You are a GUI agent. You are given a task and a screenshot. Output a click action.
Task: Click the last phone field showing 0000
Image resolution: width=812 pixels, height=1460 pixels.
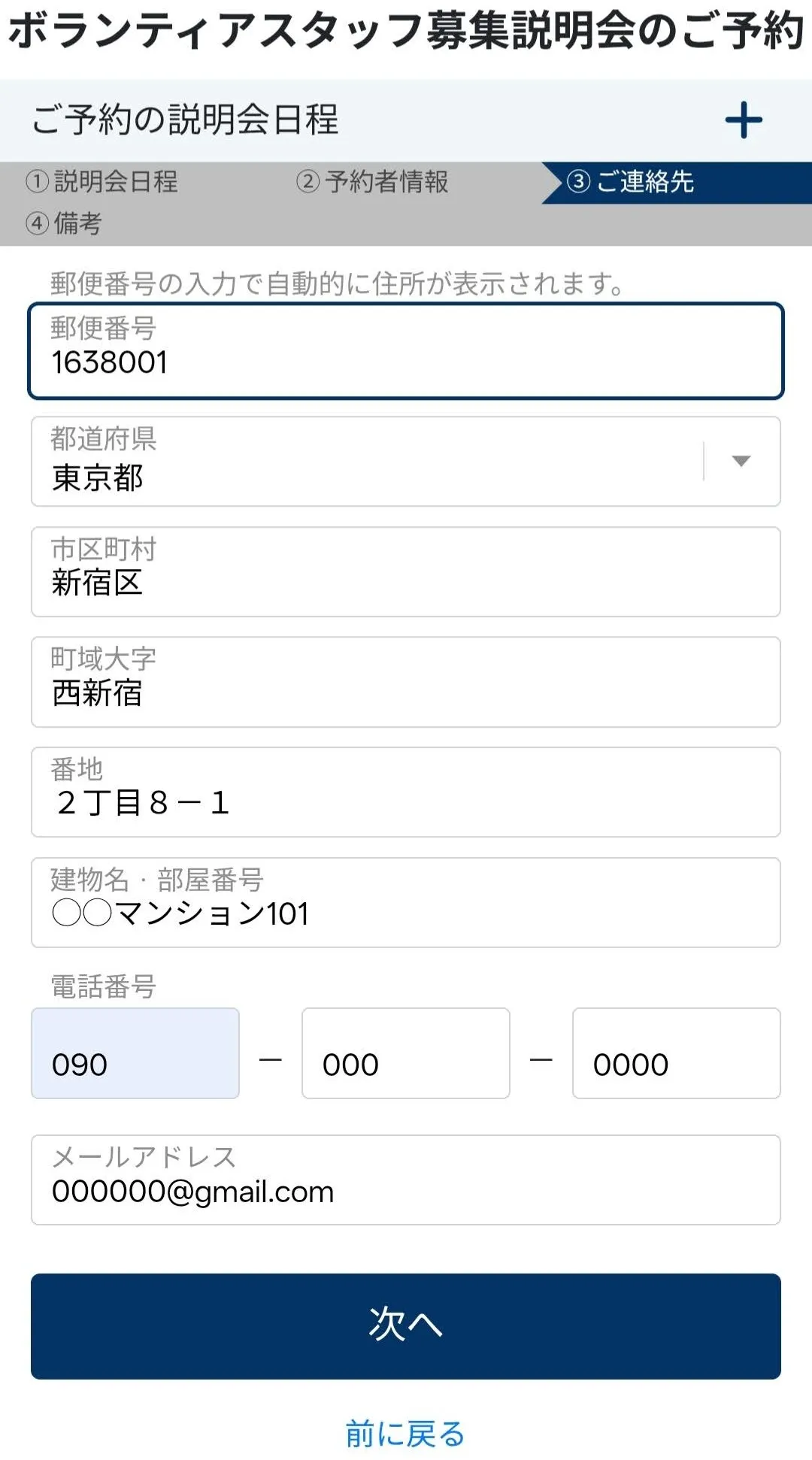677,1053
